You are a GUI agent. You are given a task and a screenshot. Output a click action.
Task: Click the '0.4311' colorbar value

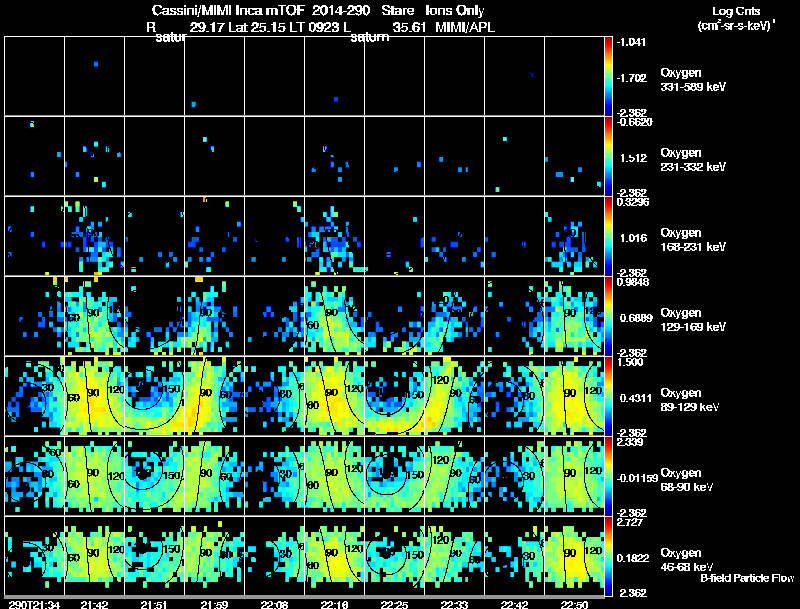636,398
